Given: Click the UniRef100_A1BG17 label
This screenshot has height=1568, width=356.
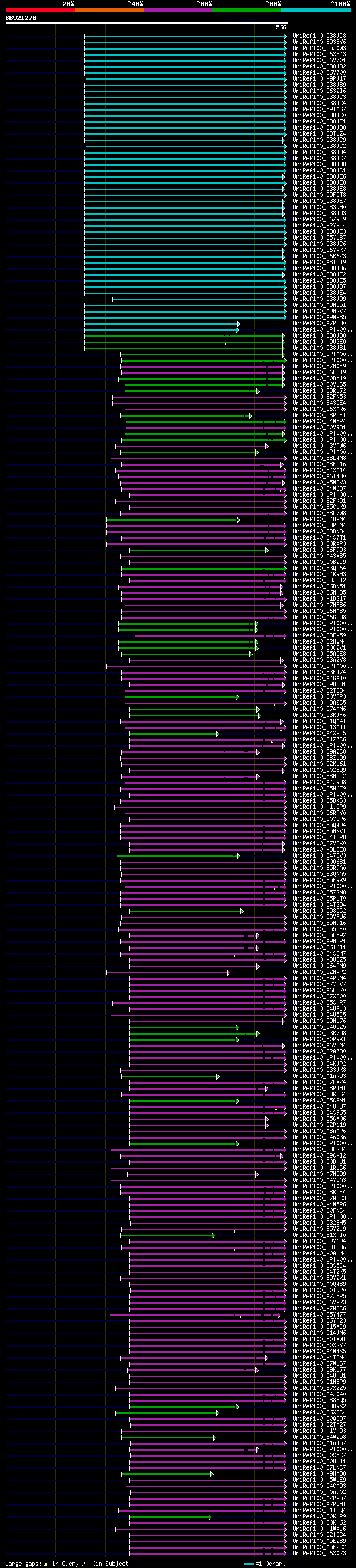Looking at the screenshot, I should coord(319,600).
